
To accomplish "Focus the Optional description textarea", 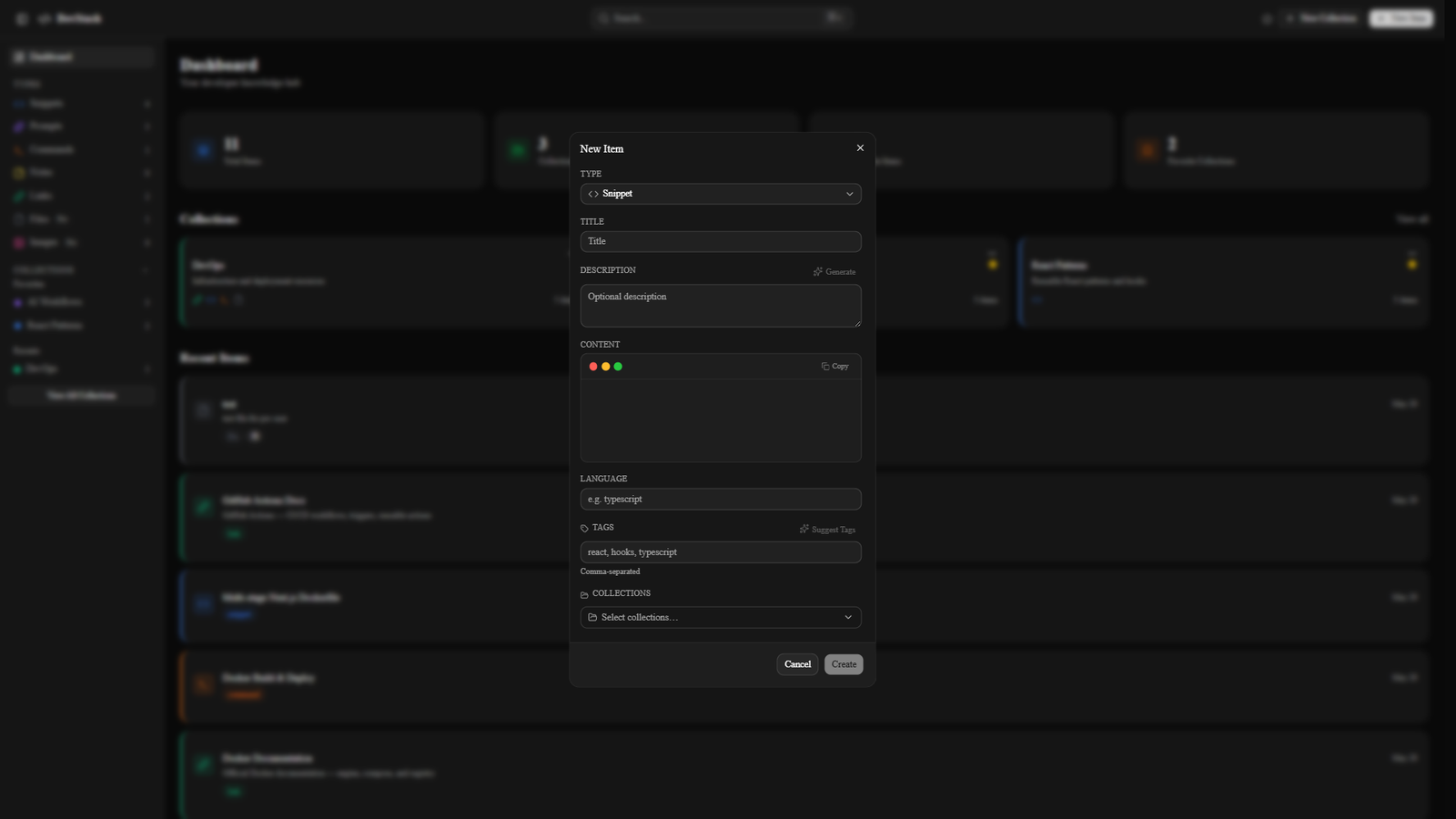I will pyautogui.click(x=721, y=306).
